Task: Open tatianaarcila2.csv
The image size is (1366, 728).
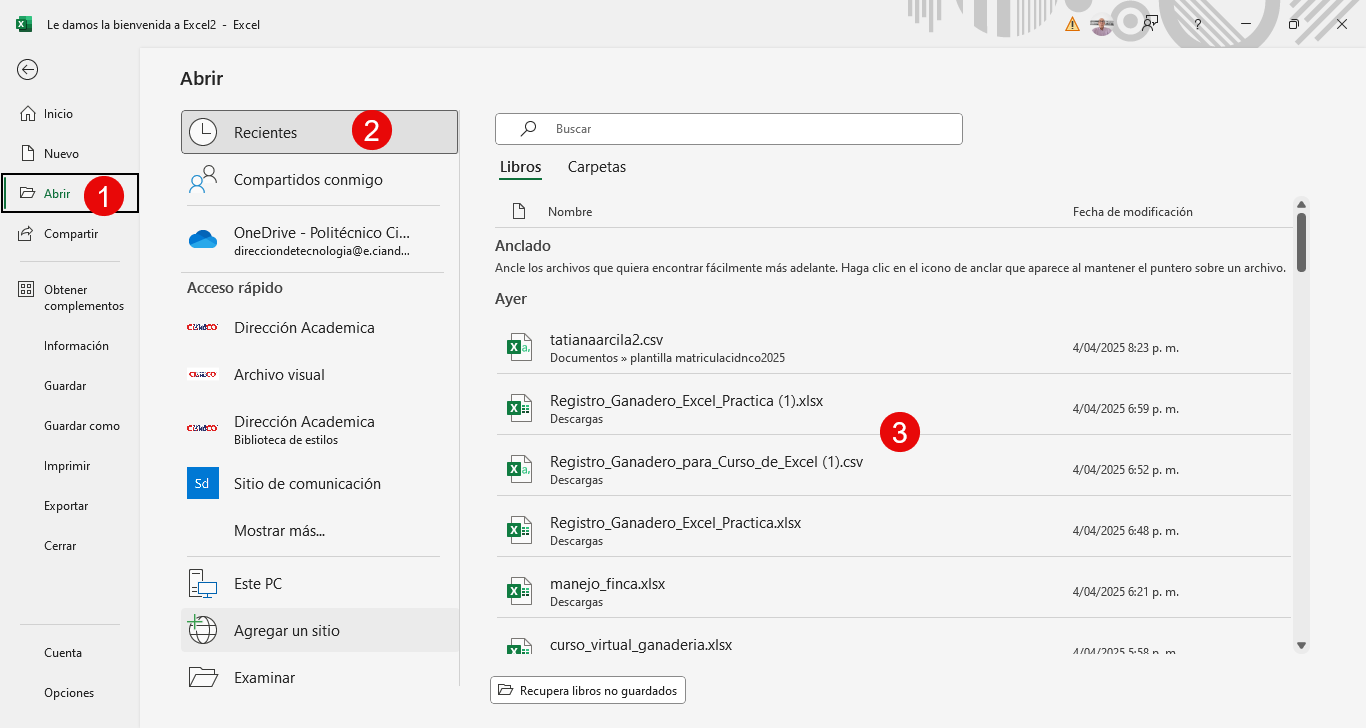Action: tap(893, 348)
